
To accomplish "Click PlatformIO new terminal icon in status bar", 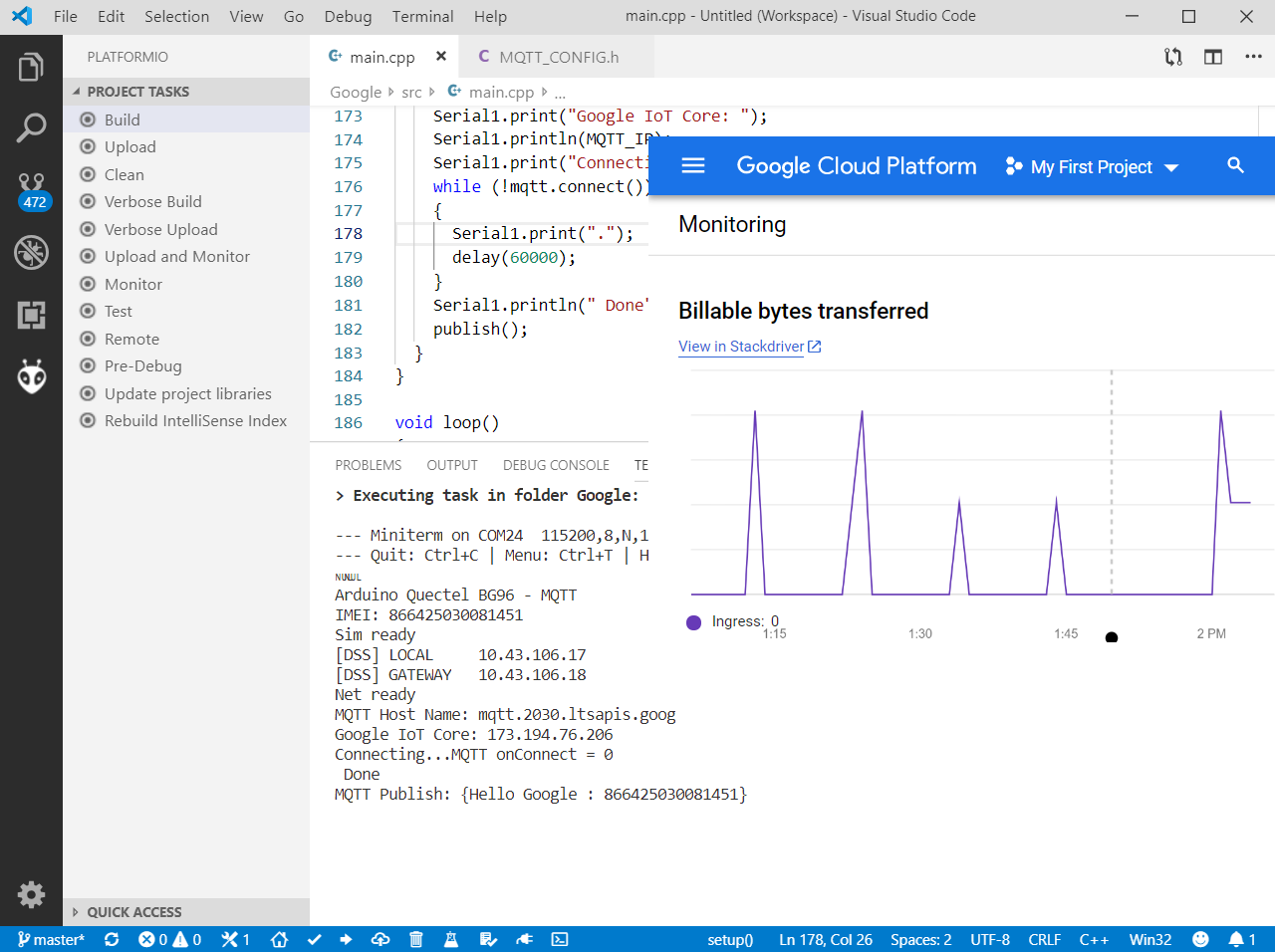I will 560,939.
